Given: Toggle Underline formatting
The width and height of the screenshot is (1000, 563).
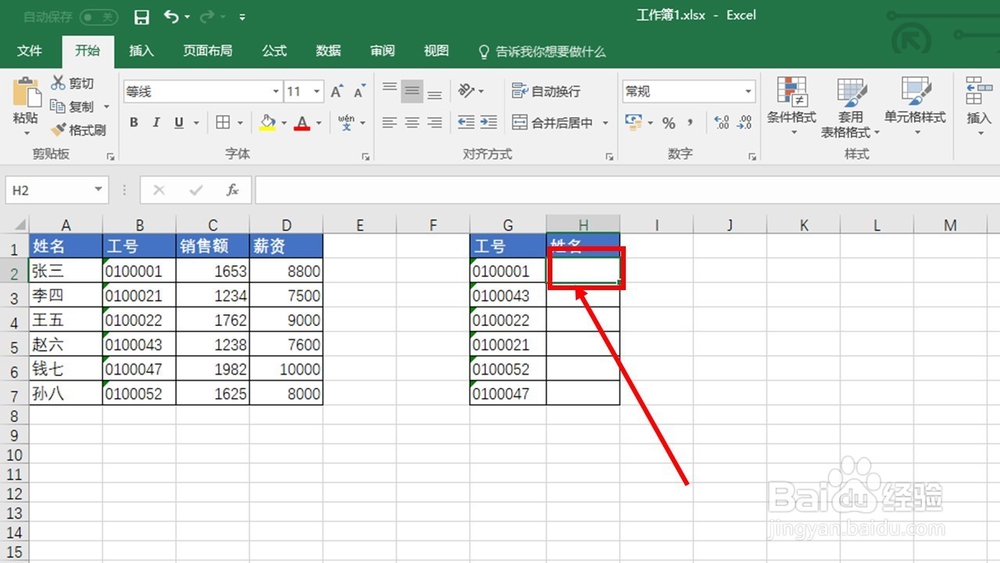Looking at the screenshot, I should pos(179,122).
